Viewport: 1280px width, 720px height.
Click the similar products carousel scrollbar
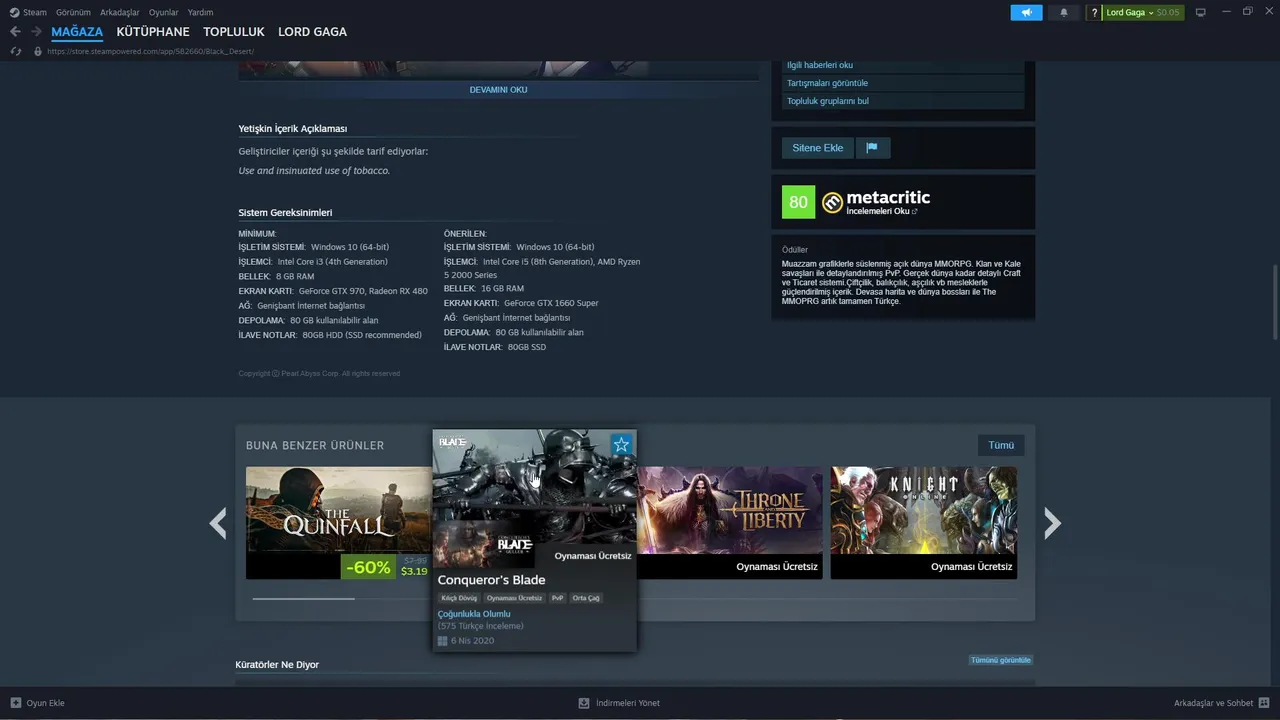(304, 598)
